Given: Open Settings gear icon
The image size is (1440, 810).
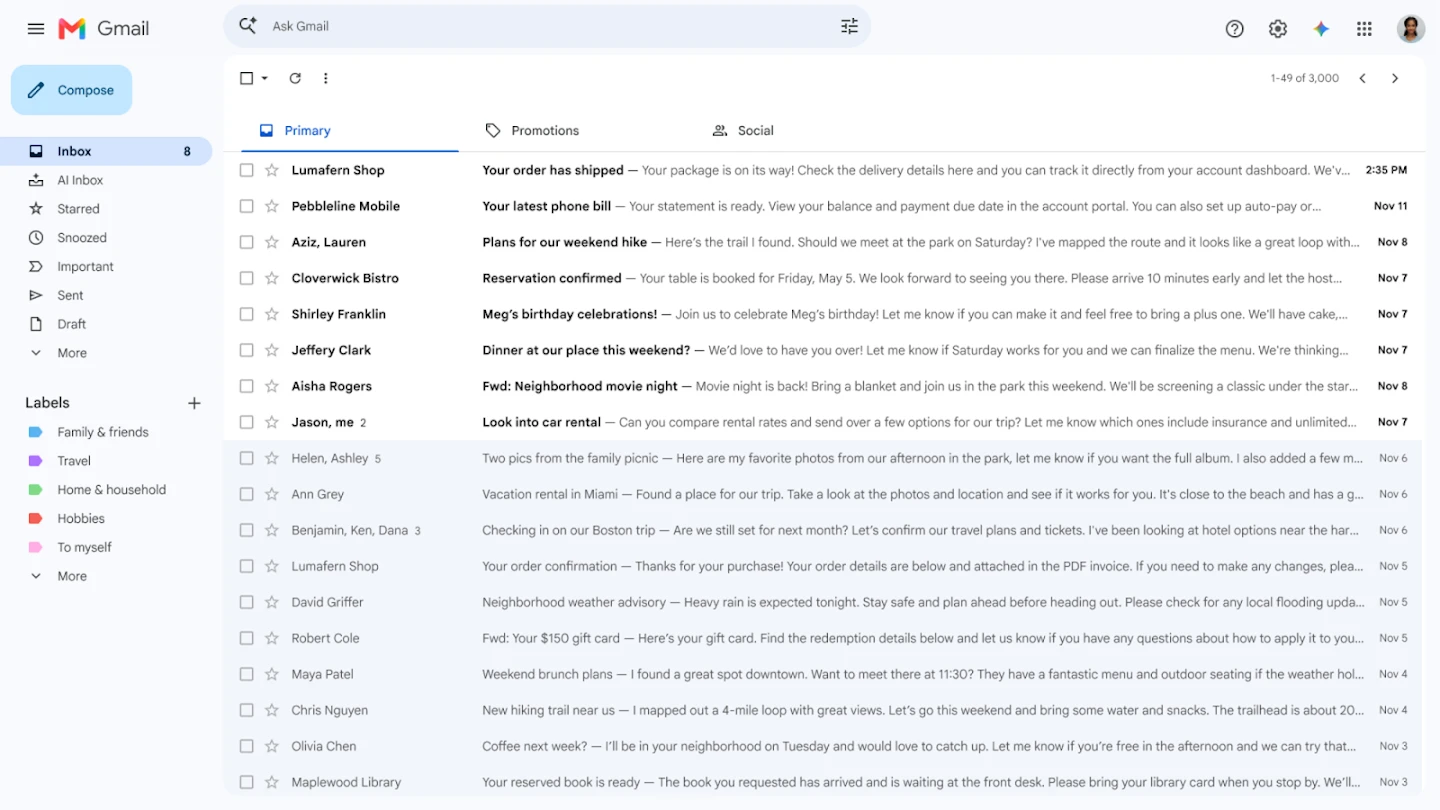Looking at the screenshot, I should [x=1277, y=29].
